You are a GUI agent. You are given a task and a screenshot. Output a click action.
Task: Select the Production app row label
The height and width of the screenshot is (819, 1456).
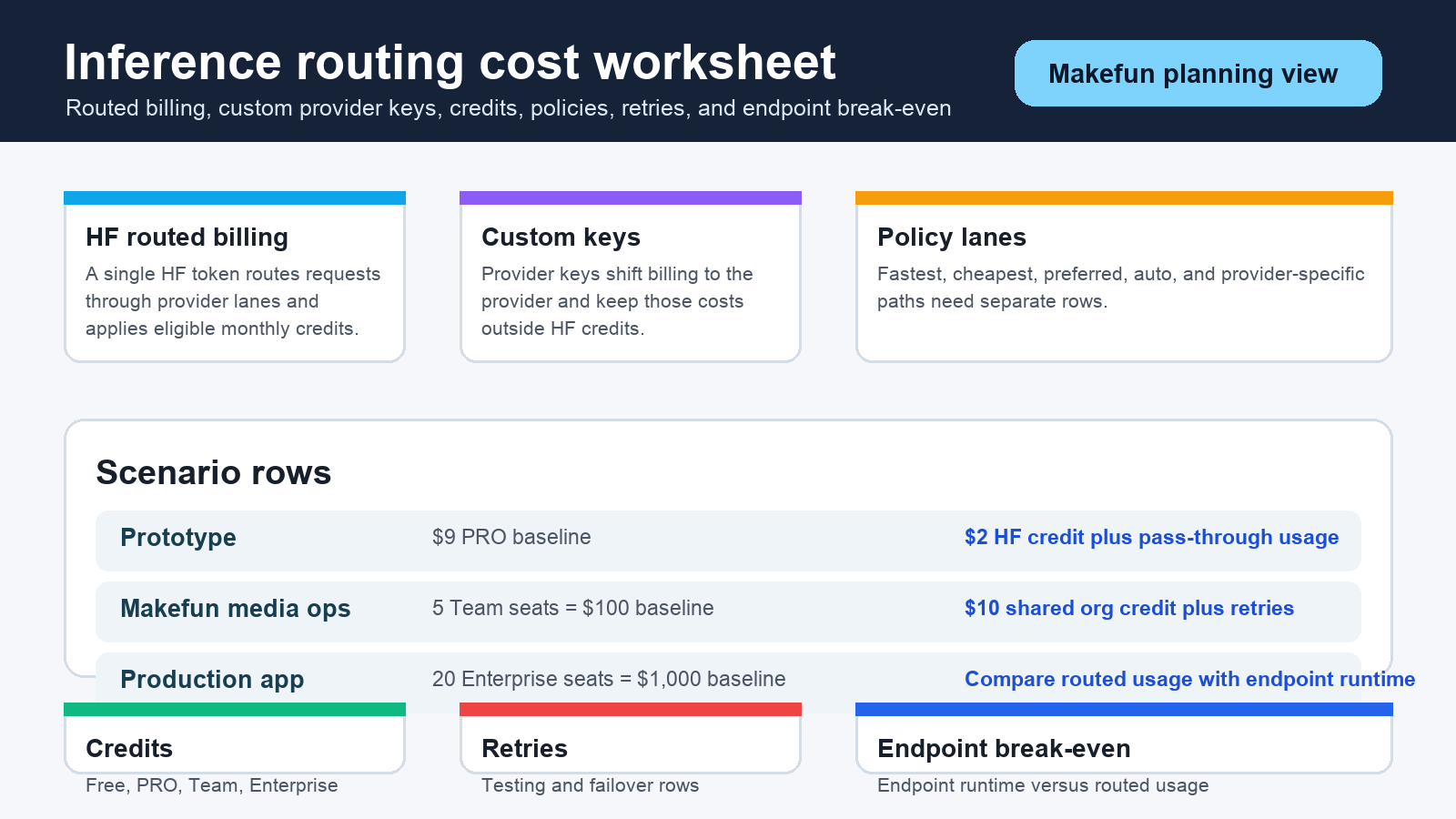212,680
